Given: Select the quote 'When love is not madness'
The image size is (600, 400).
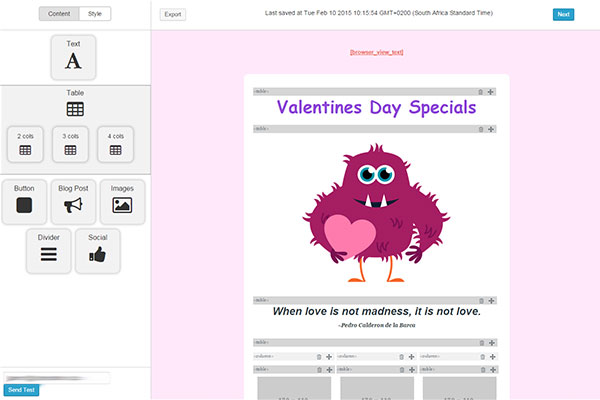Looking at the screenshot, I should point(377,311).
